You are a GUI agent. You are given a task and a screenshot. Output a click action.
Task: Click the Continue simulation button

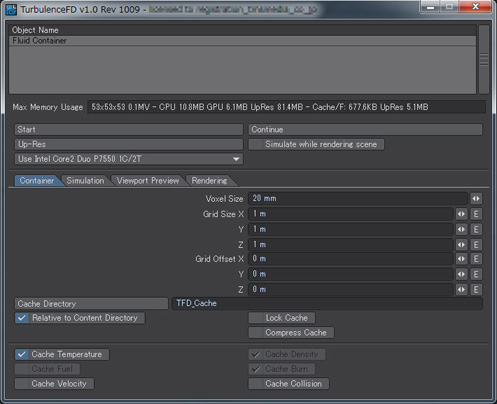tap(365, 129)
